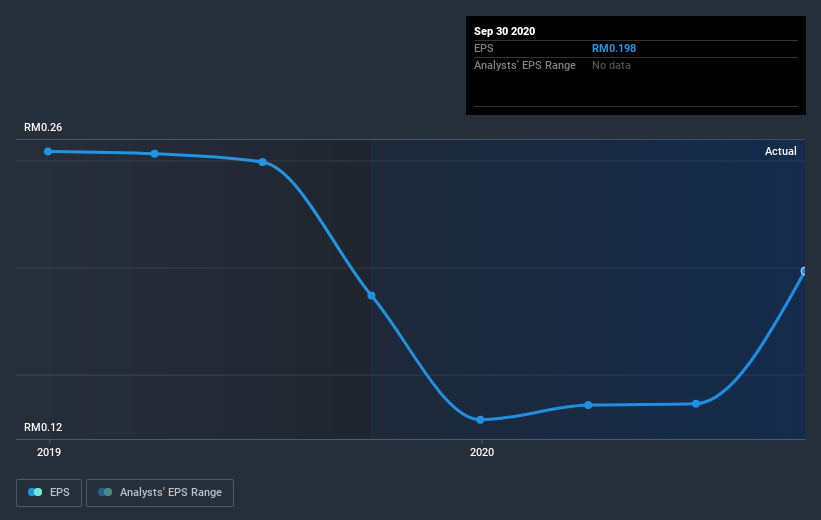Click the RM0.198 EPS value in tooltip
The image size is (821, 520).
614,48
